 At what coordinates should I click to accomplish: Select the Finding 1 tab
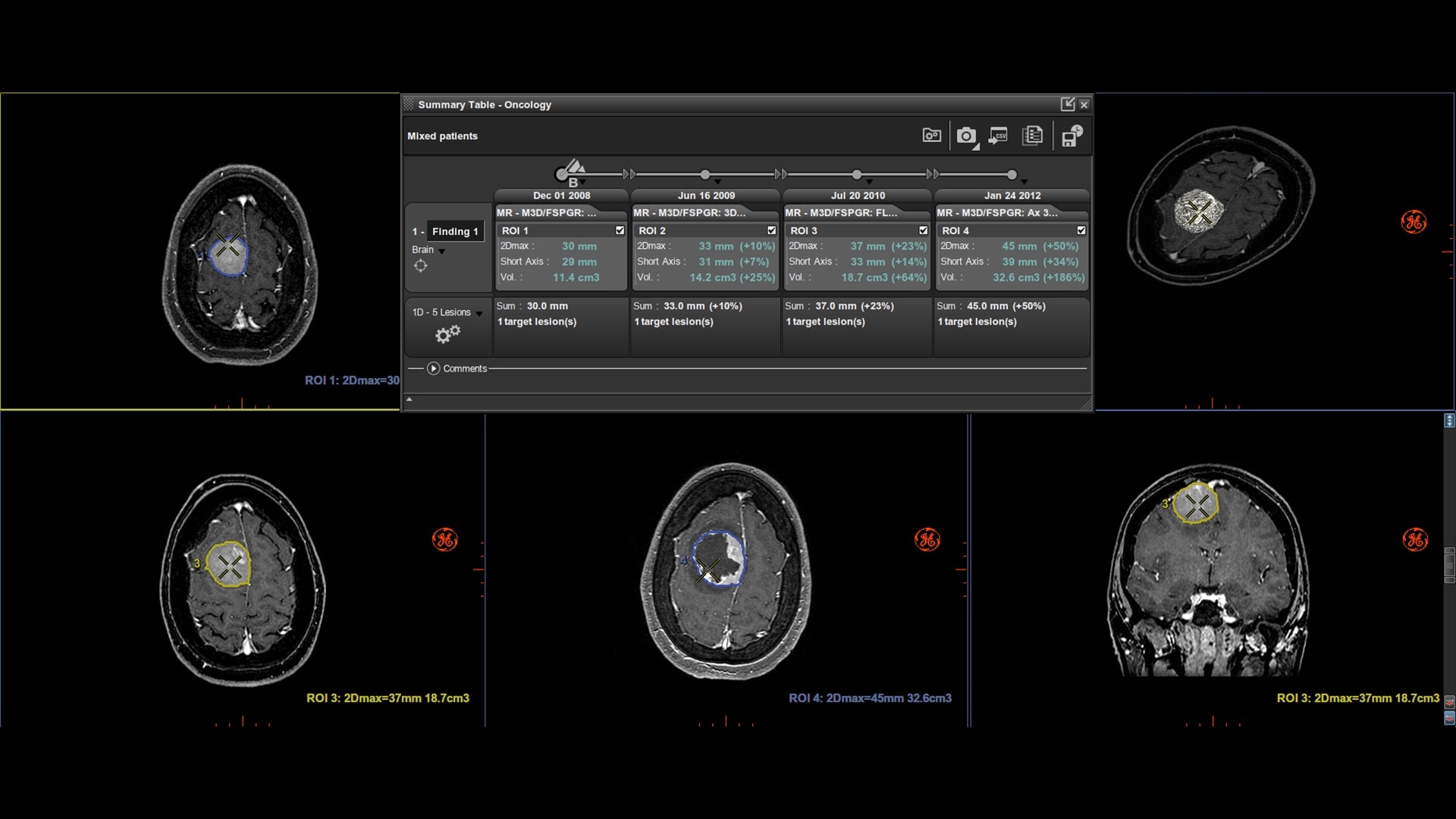click(455, 231)
